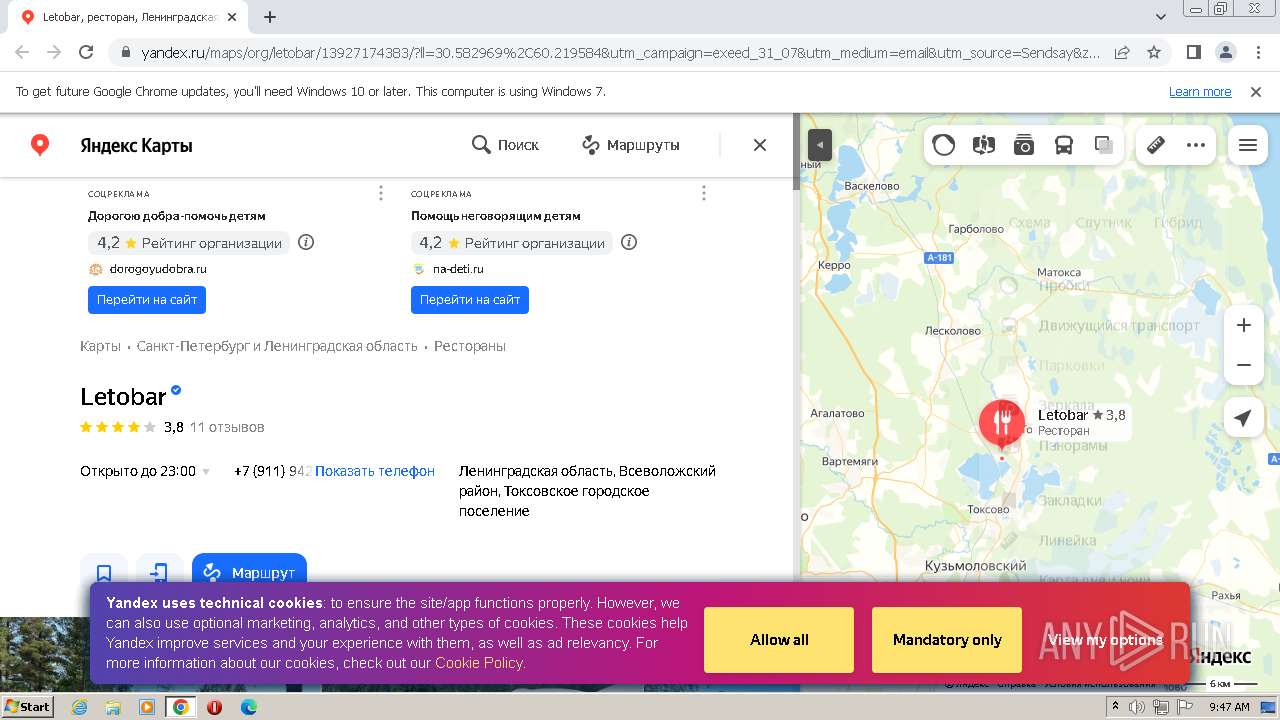This screenshot has height=720, width=1280.
Task: Open the hamburger main menu on map
Action: point(1248,145)
